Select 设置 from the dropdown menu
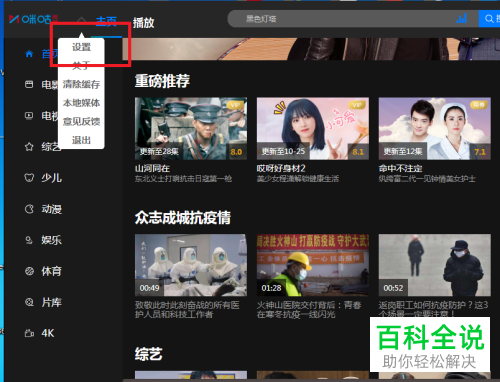Image resolution: width=500 pixels, height=382 pixels. [x=81, y=47]
